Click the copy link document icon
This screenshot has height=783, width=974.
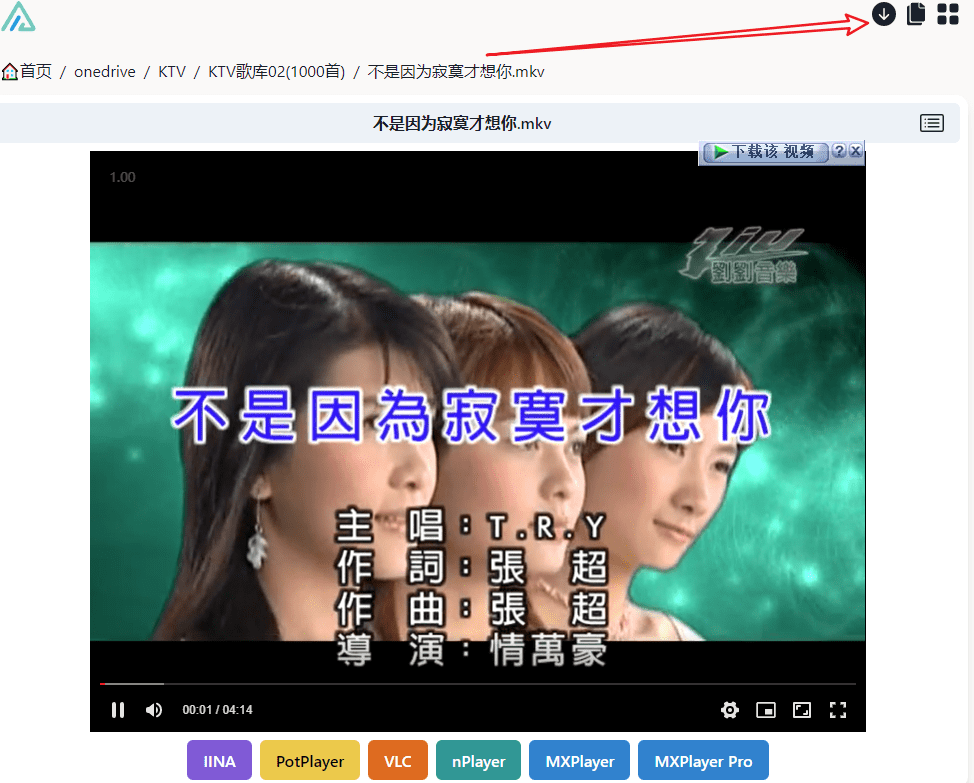[915, 14]
